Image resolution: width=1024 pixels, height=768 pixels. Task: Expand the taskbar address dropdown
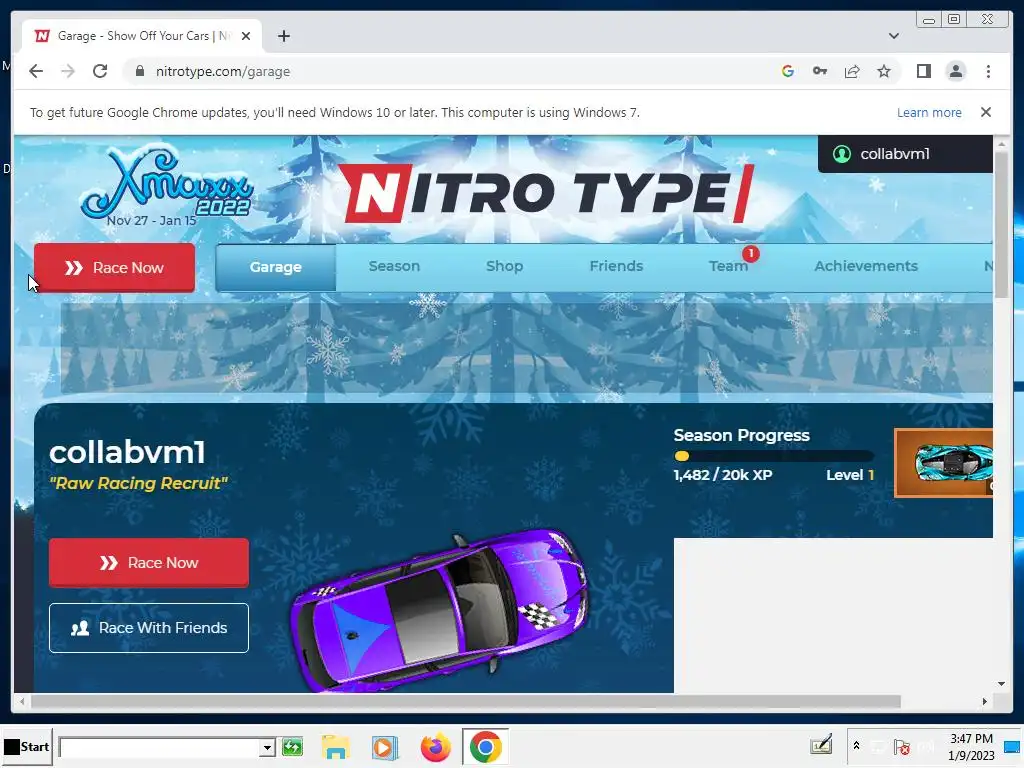tap(266, 747)
